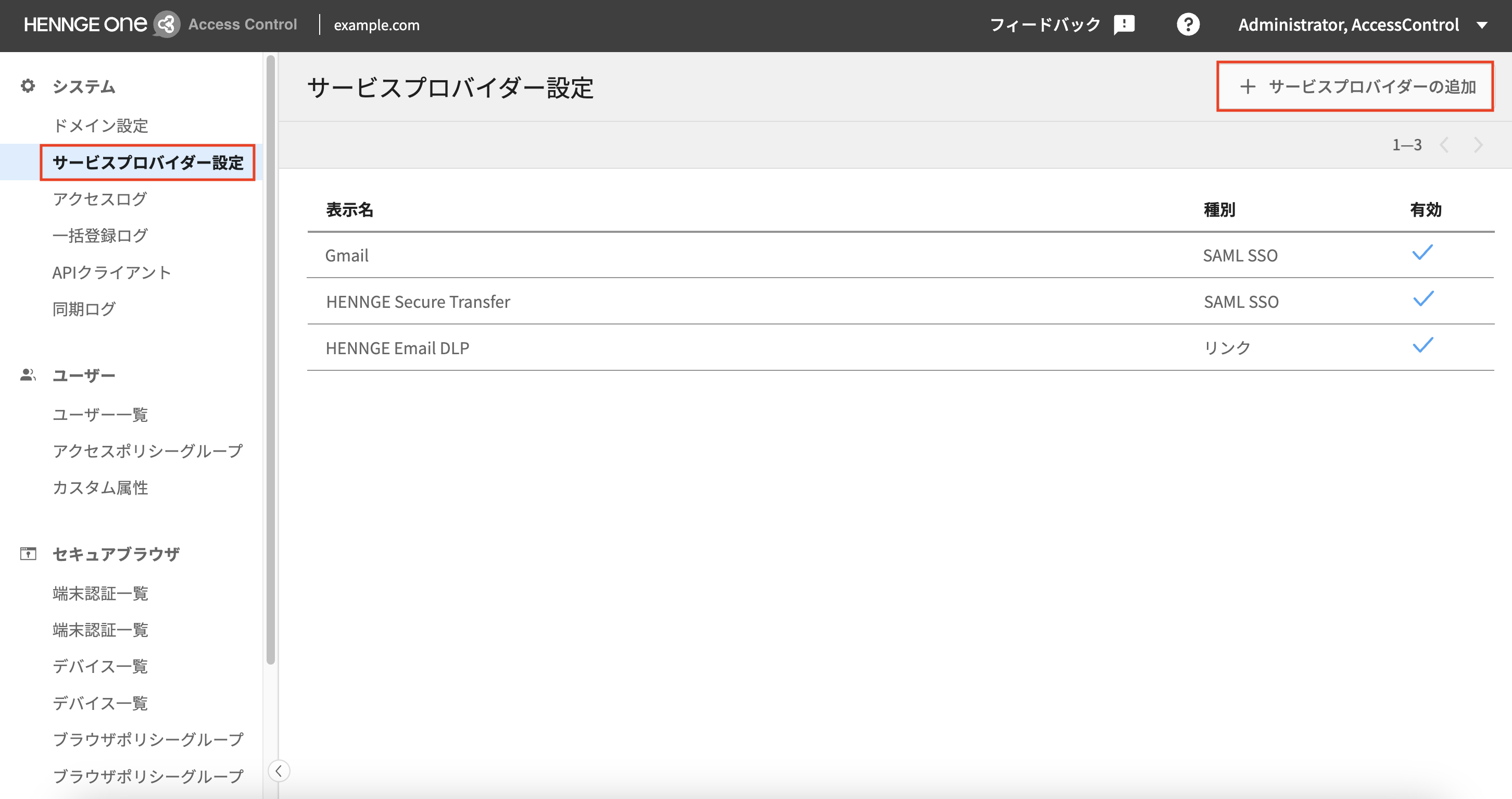Viewport: 1512px width, 799px height.
Task: Click the セキュアブラウザ browser icon
Action: pyautogui.click(x=28, y=554)
